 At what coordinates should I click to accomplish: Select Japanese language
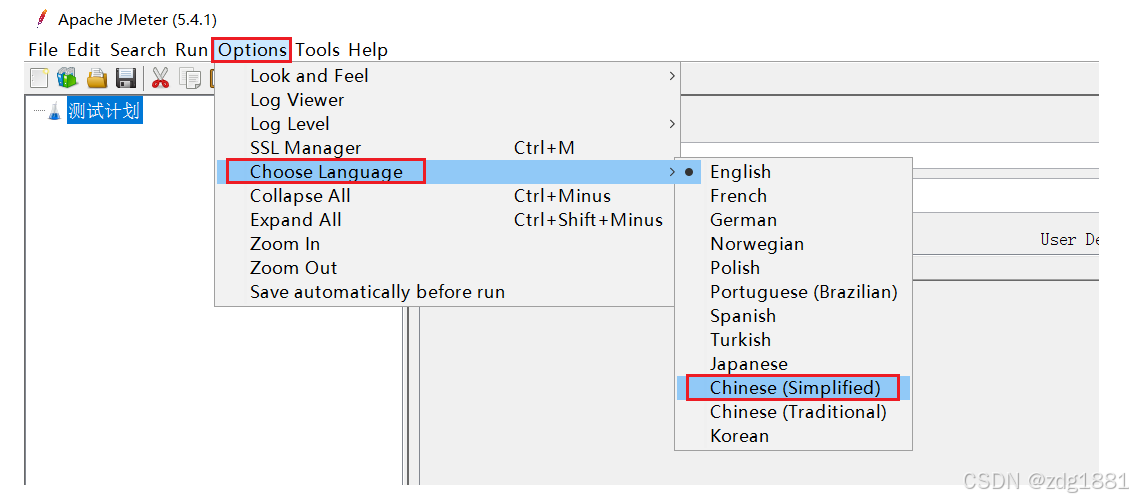click(793, 364)
